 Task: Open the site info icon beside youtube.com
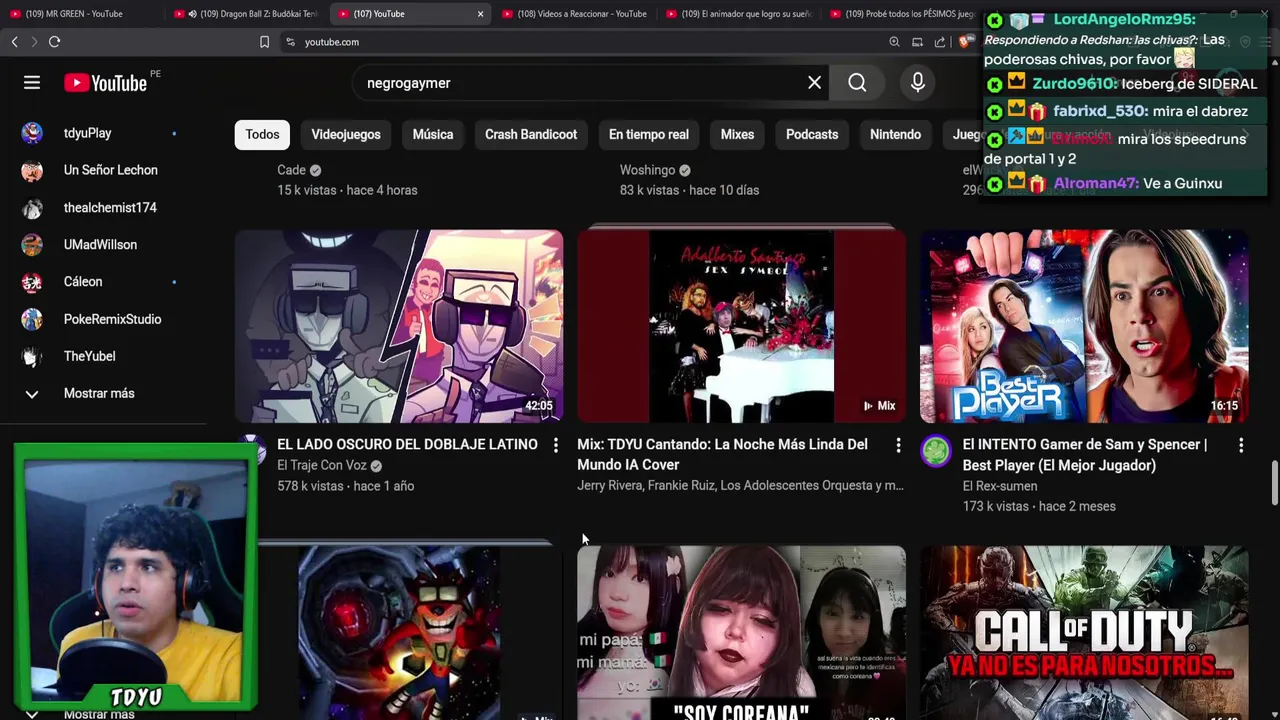coord(291,42)
